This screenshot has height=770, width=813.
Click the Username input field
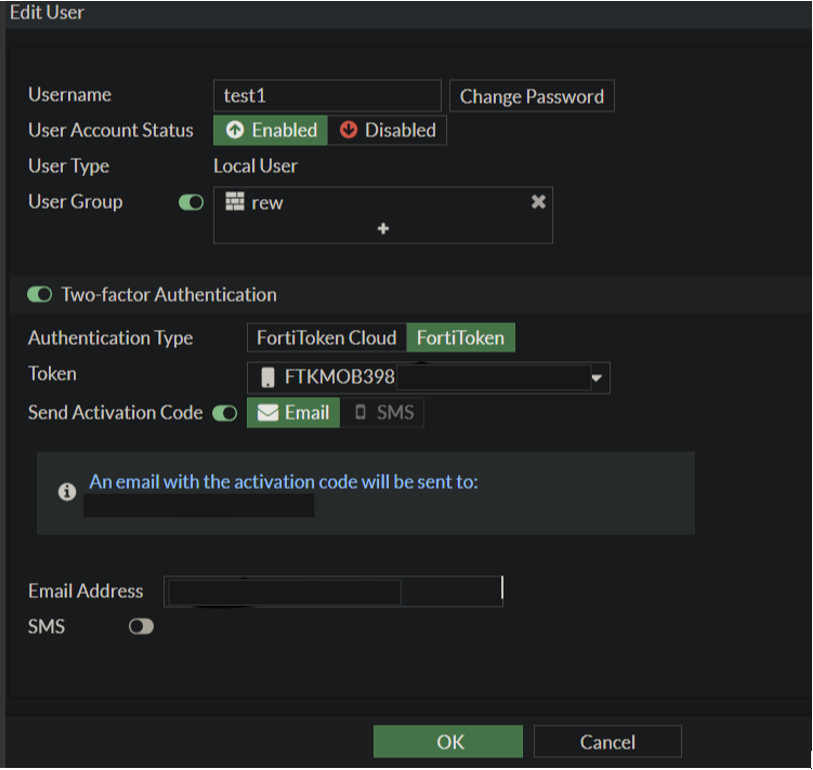point(327,96)
